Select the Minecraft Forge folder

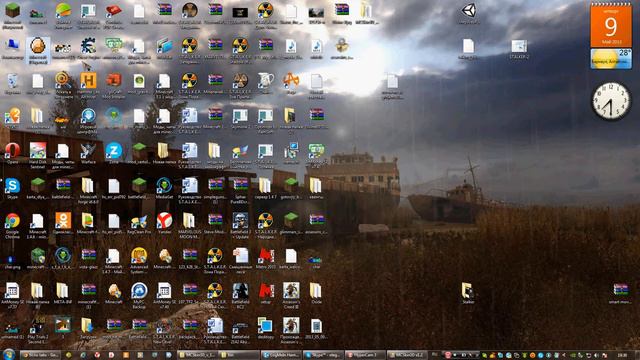(x=88, y=190)
